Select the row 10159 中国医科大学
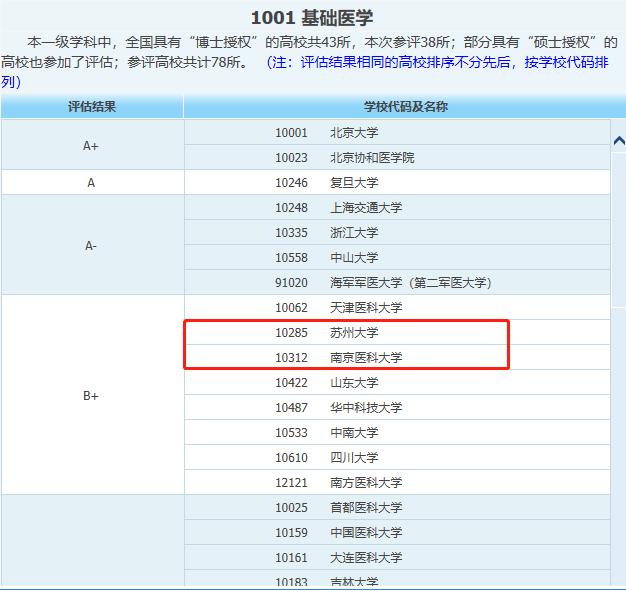626x594 pixels. 397,533
